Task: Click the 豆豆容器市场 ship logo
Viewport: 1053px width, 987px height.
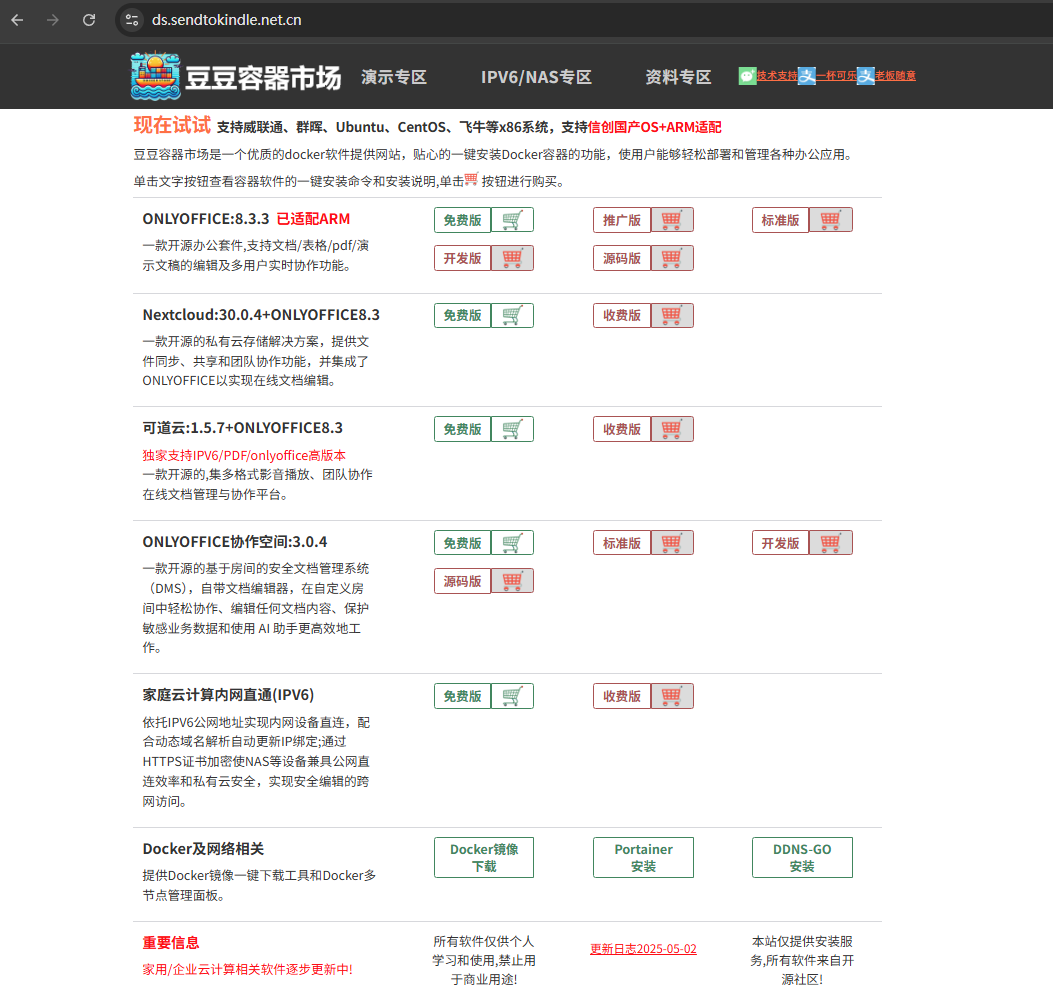Action: 155,76
